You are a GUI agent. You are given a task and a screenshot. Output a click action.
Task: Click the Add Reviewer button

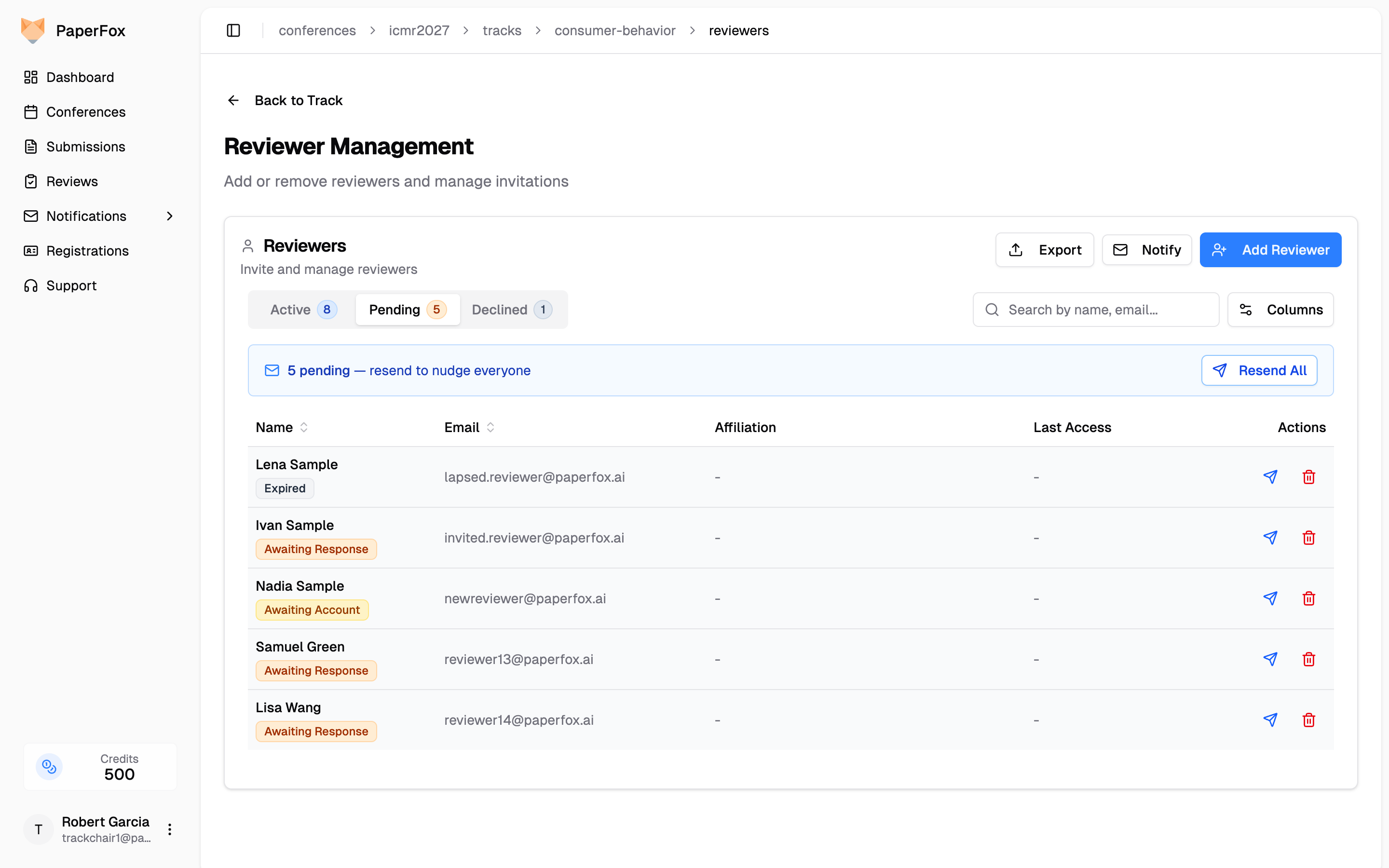coord(1270,250)
